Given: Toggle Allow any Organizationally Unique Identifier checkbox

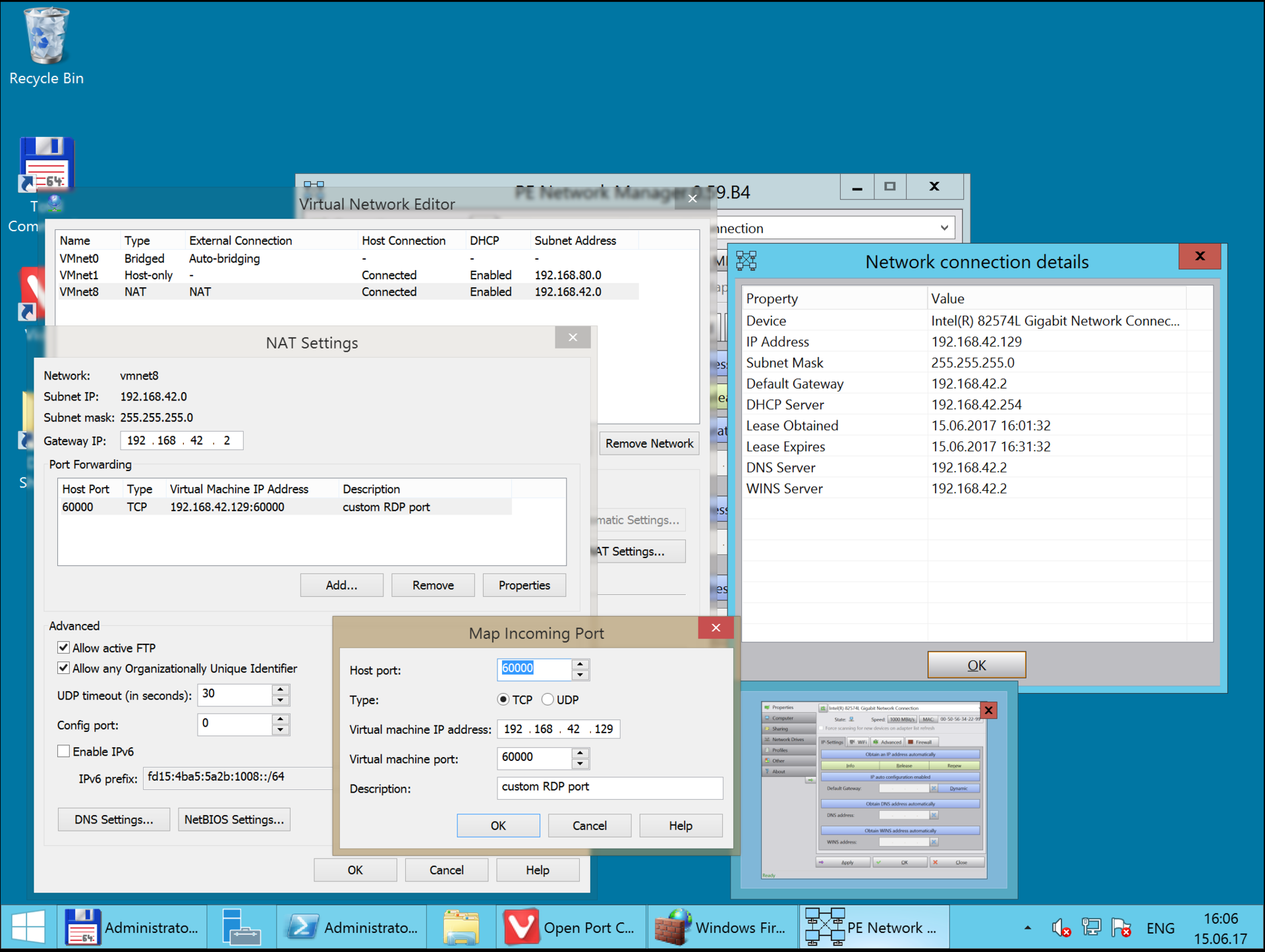Looking at the screenshot, I should click(x=63, y=668).
